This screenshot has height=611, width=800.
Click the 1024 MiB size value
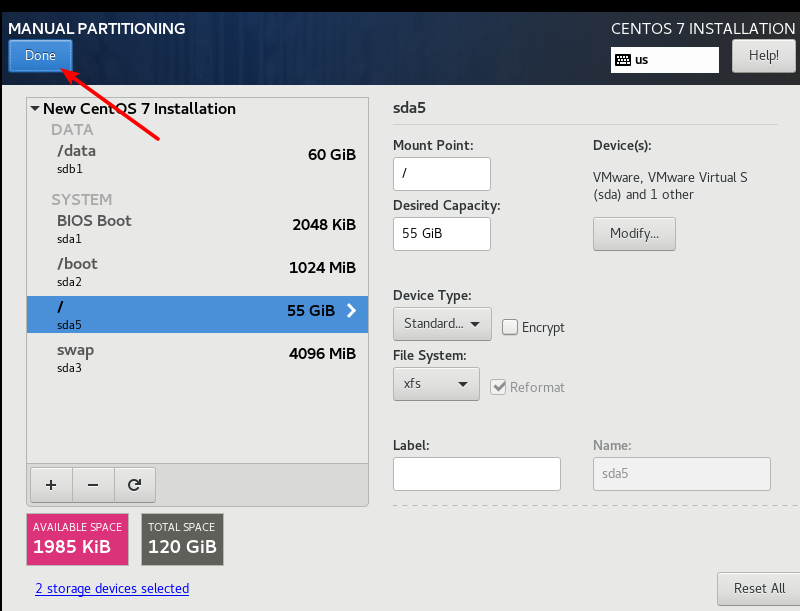pyautogui.click(x=322, y=267)
